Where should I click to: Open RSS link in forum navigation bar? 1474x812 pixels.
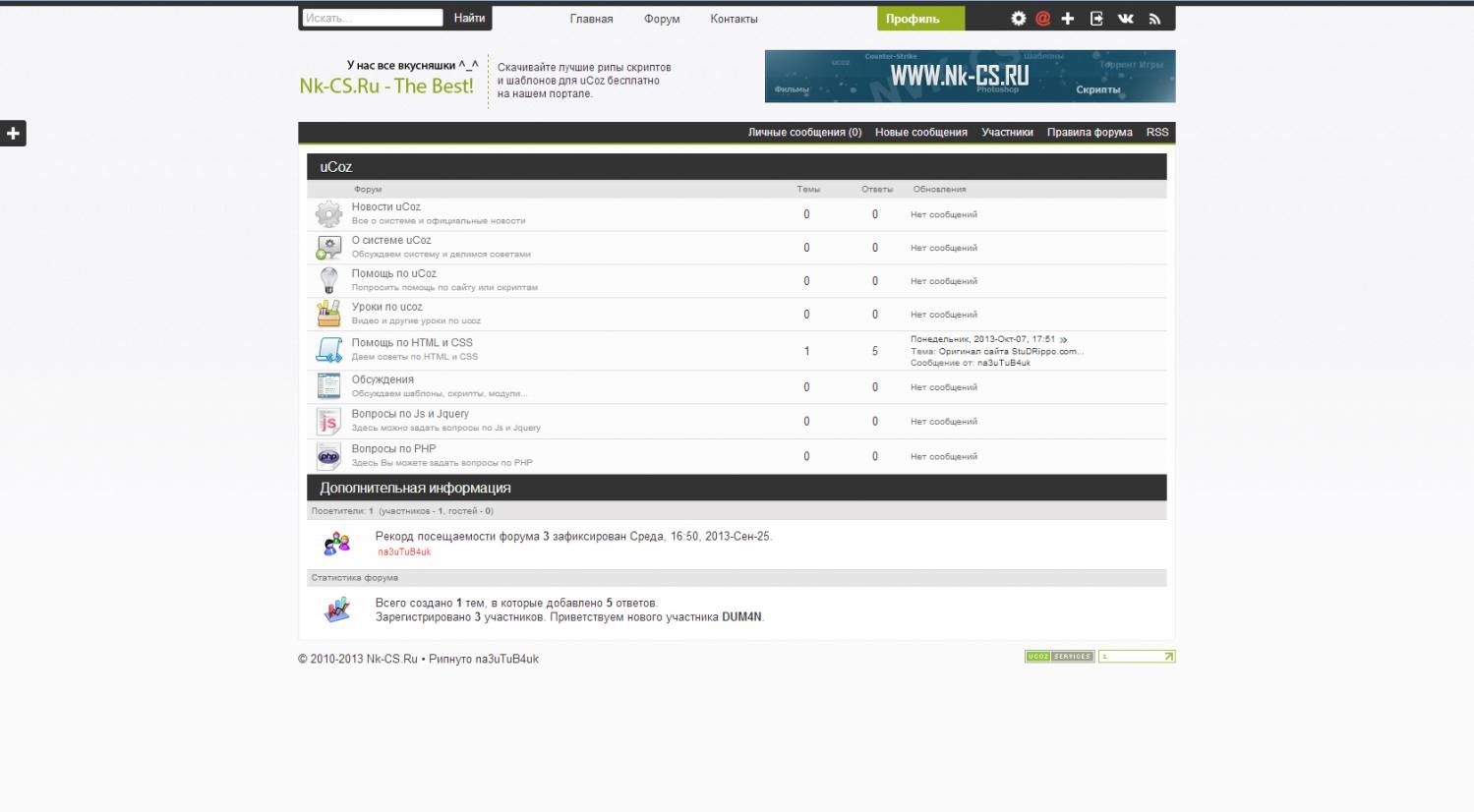pyautogui.click(x=1157, y=133)
